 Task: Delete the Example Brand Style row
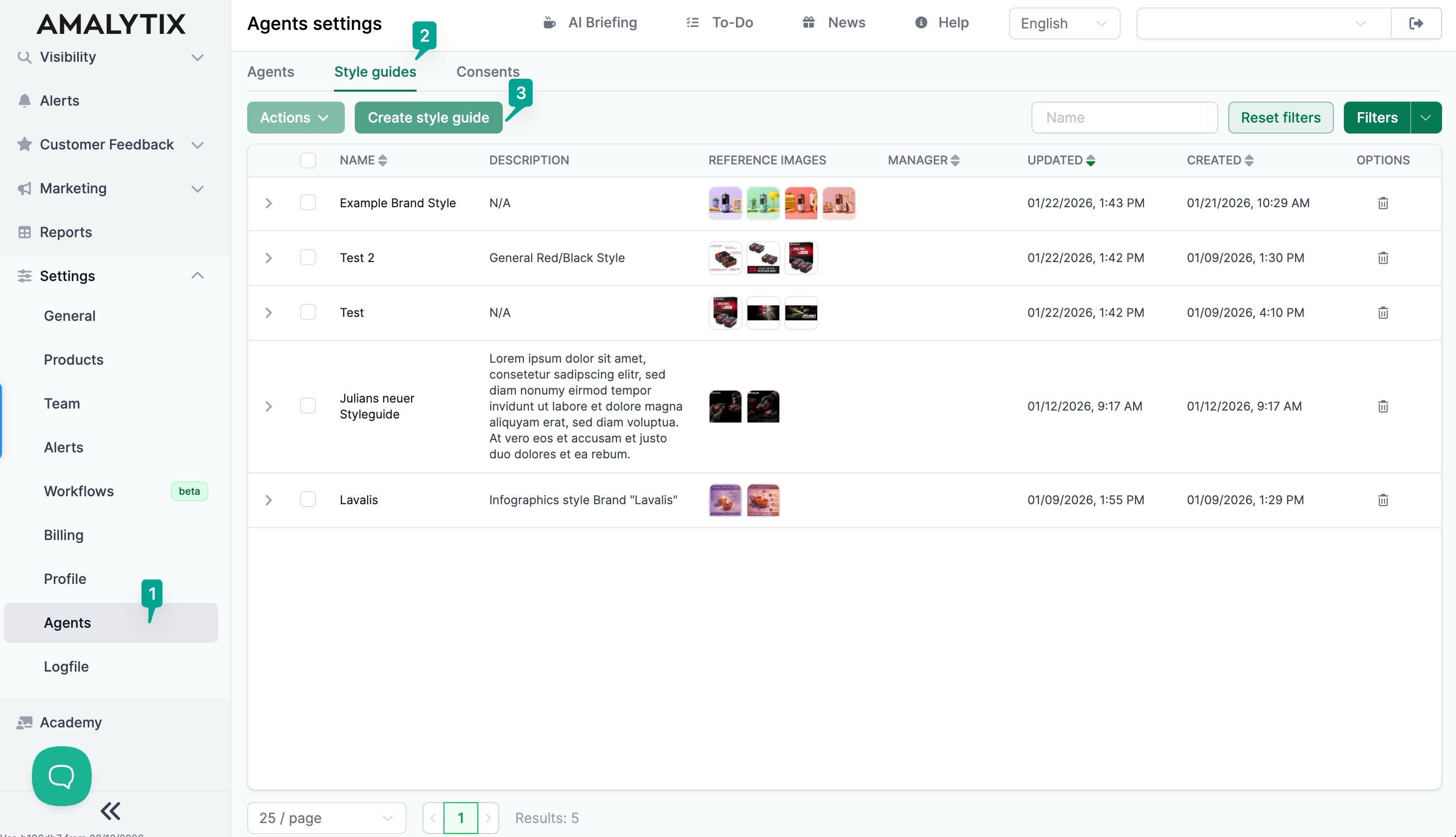pyautogui.click(x=1382, y=203)
